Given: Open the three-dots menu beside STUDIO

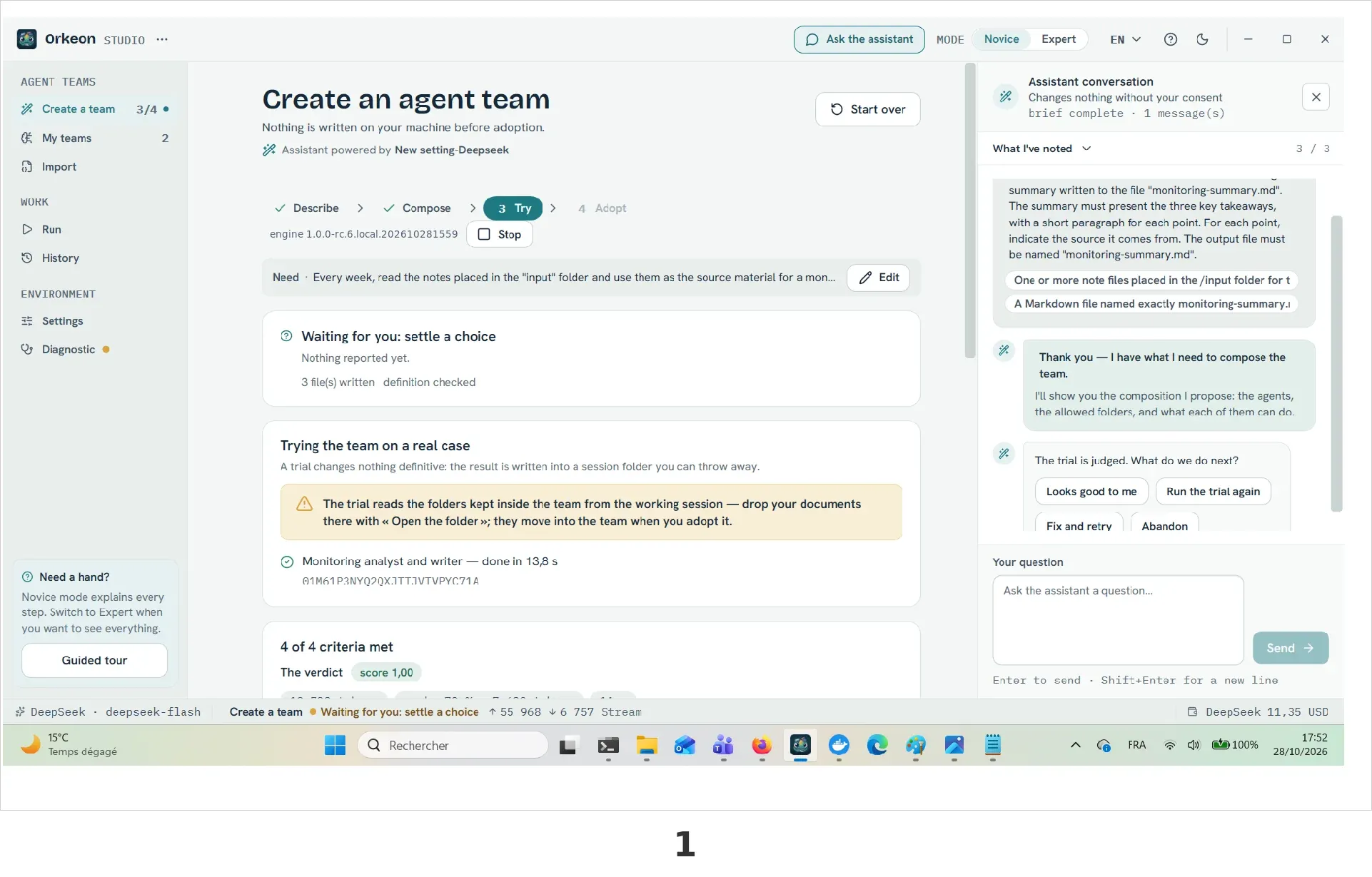Looking at the screenshot, I should [162, 39].
